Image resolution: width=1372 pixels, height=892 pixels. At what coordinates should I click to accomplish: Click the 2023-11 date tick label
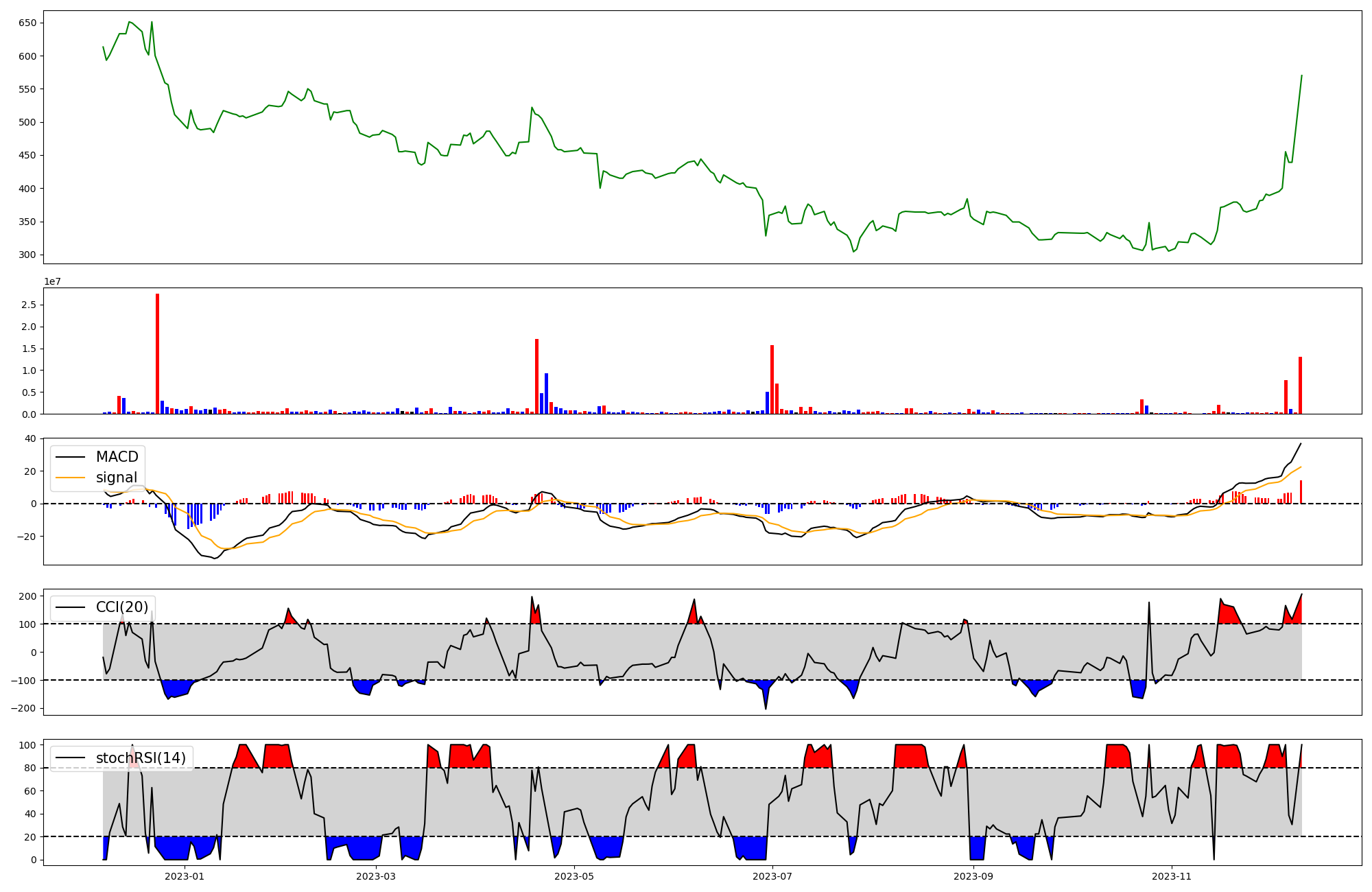click(1172, 876)
